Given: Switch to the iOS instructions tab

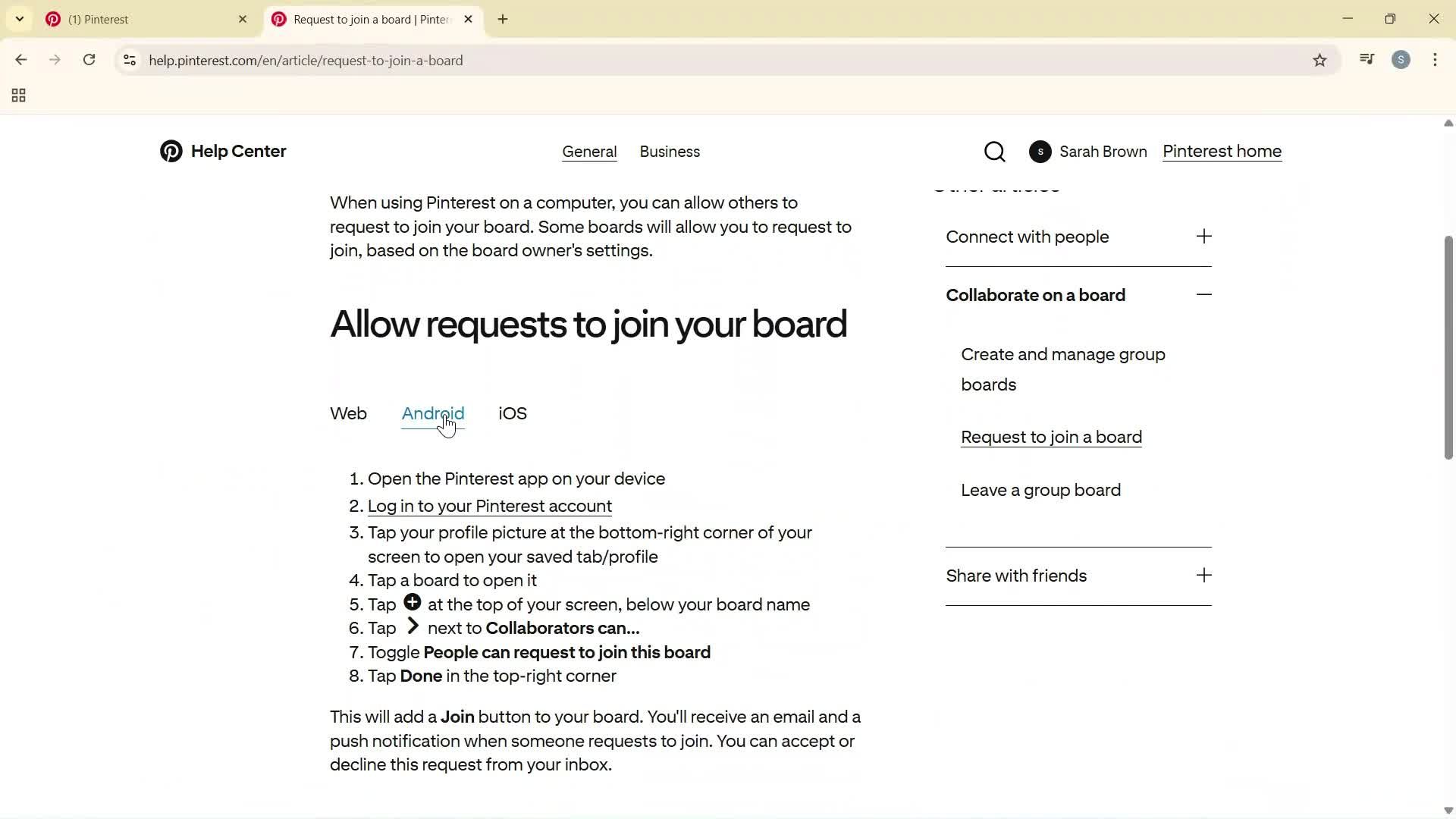Looking at the screenshot, I should click(x=512, y=413).
